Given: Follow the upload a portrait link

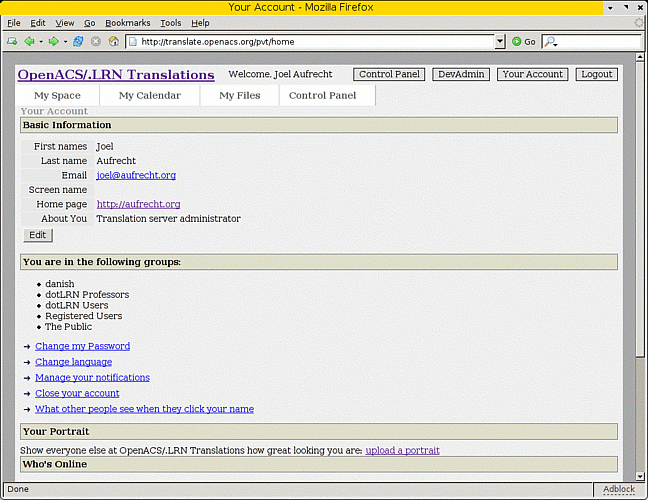Looking at the screenshot, I should pyautogui.click(x=402, y=450).
